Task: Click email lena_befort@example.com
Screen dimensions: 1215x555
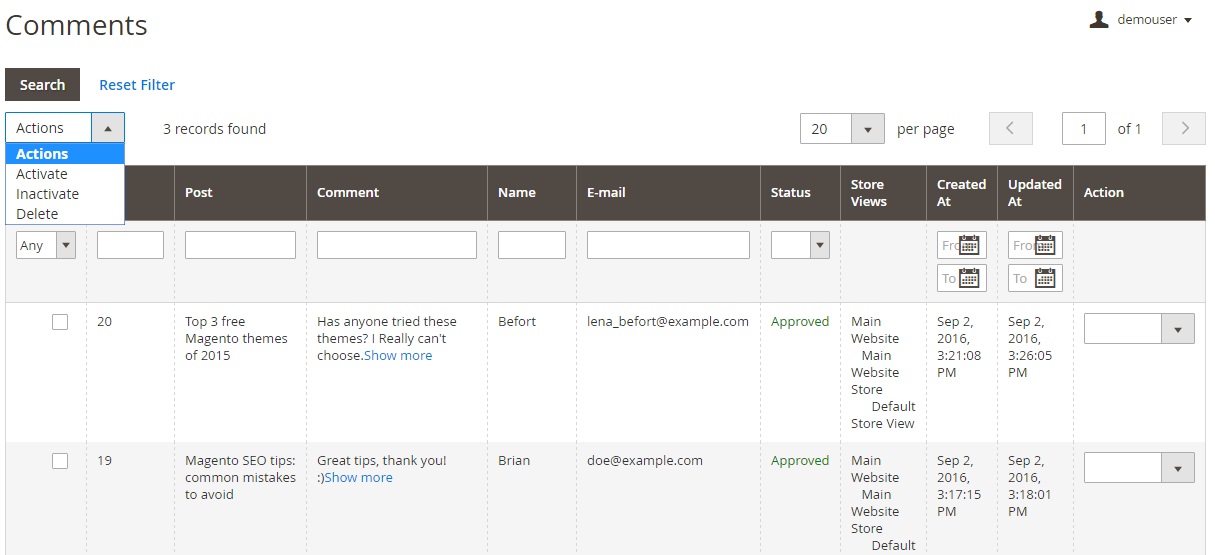Action: (668, 322)
